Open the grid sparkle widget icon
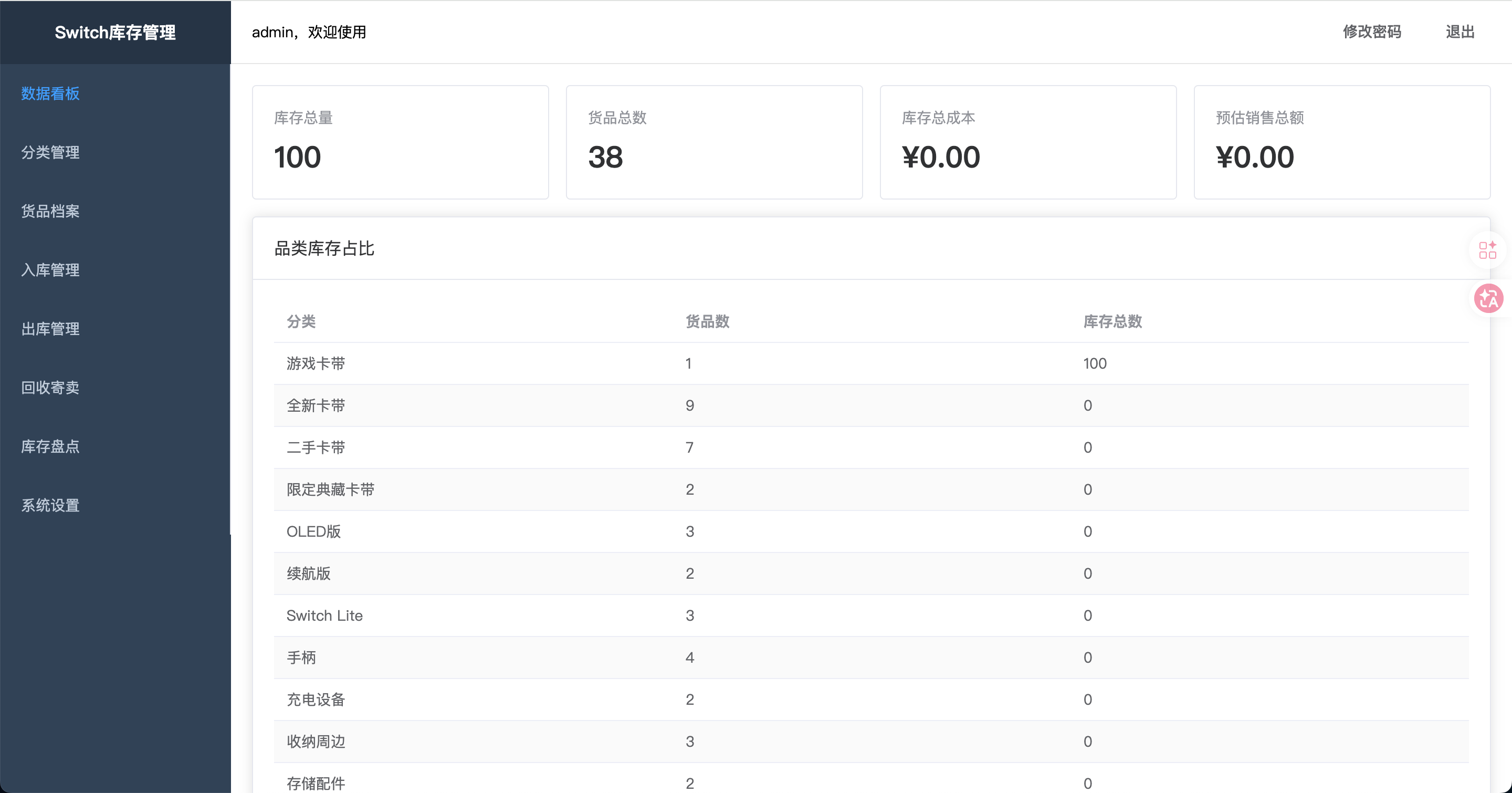The image size is (1512, 793). pyautogui.click(x=1487, y=250)
